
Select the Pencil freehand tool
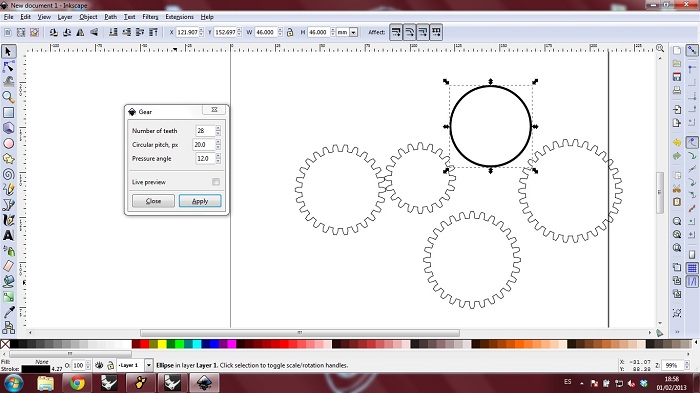[8, 189]
